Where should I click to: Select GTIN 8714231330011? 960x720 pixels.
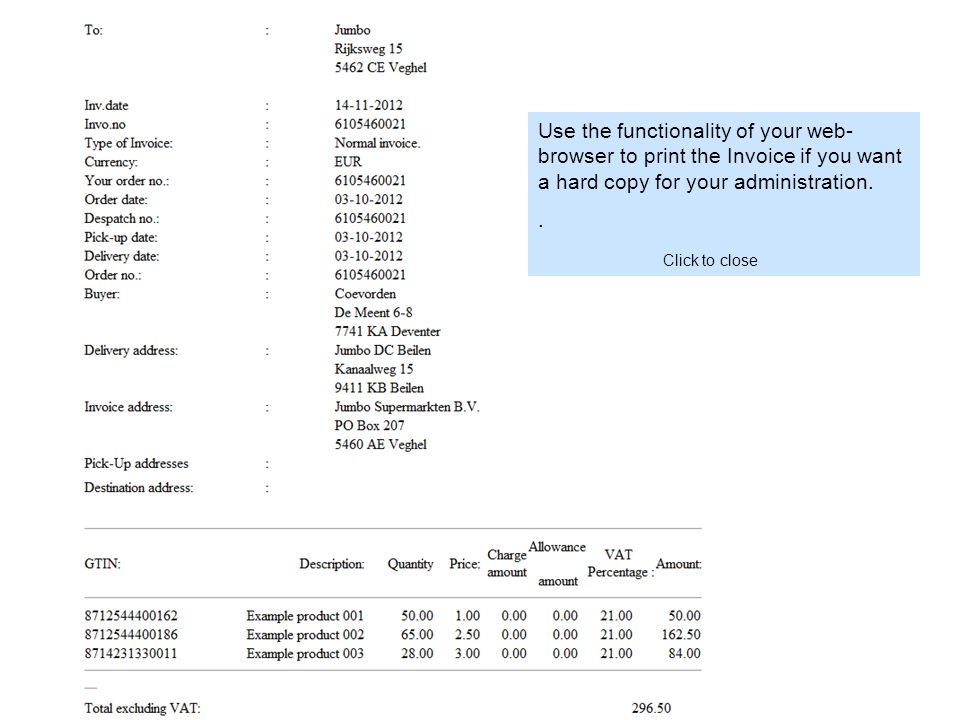point(130,654)
